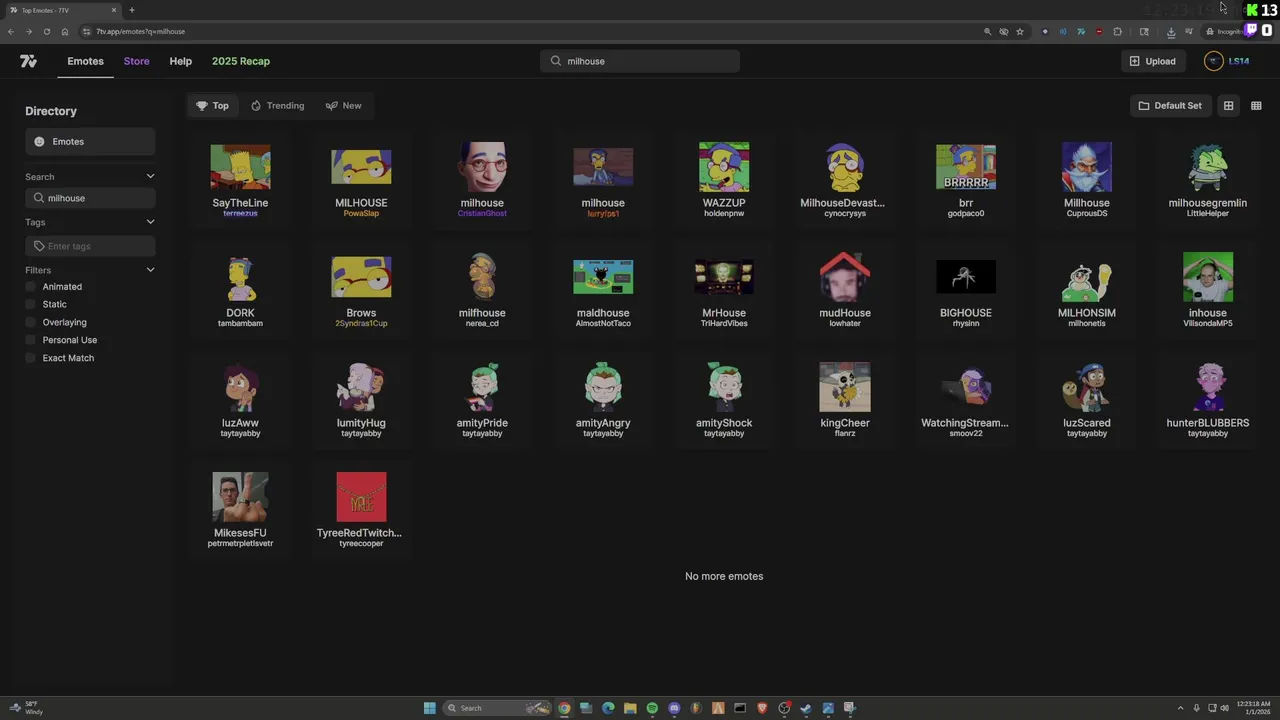Click the taskbar Search box

[498, 708]
